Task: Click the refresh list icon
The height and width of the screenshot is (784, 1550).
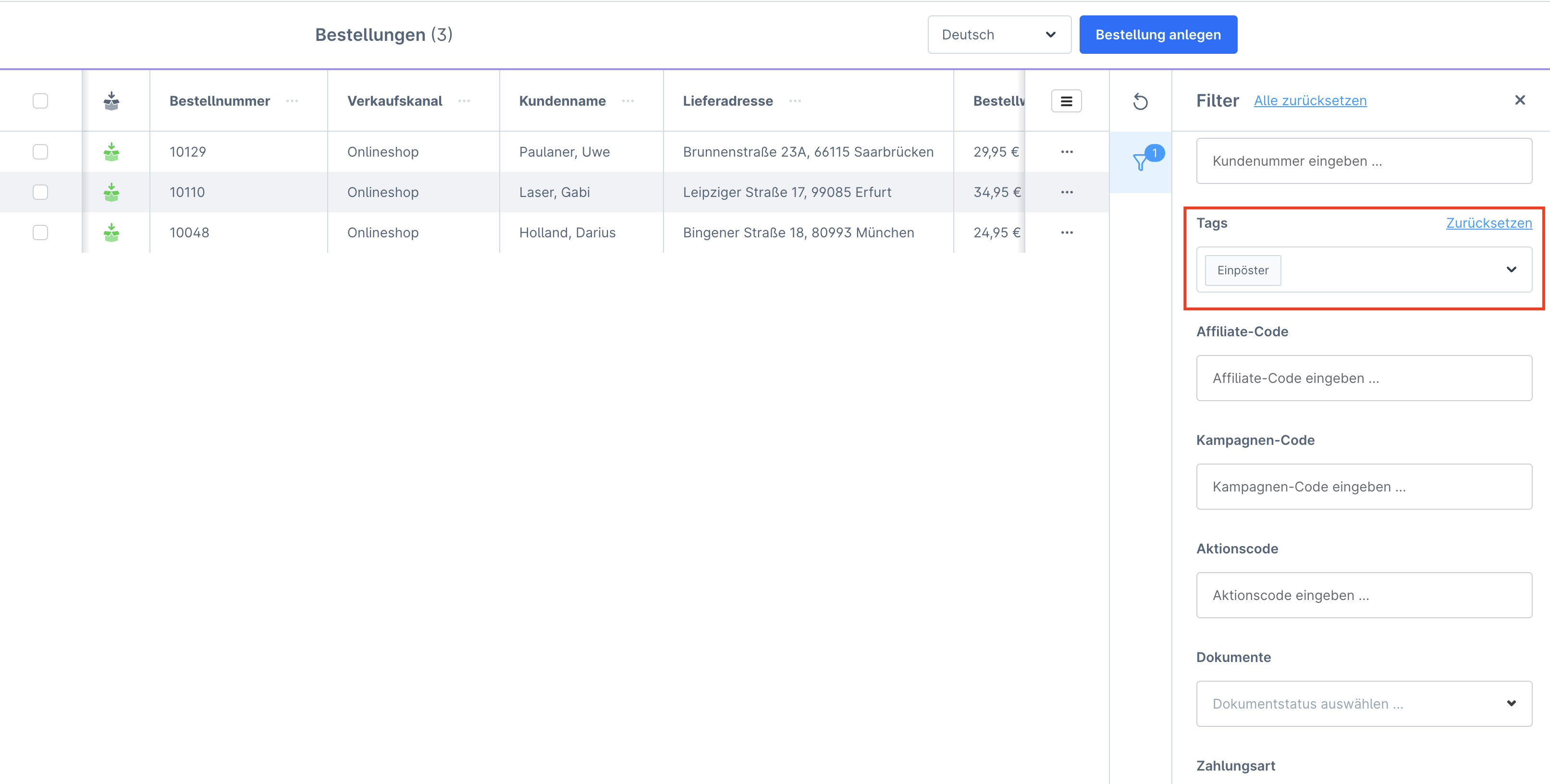Action: point(1140,101)
